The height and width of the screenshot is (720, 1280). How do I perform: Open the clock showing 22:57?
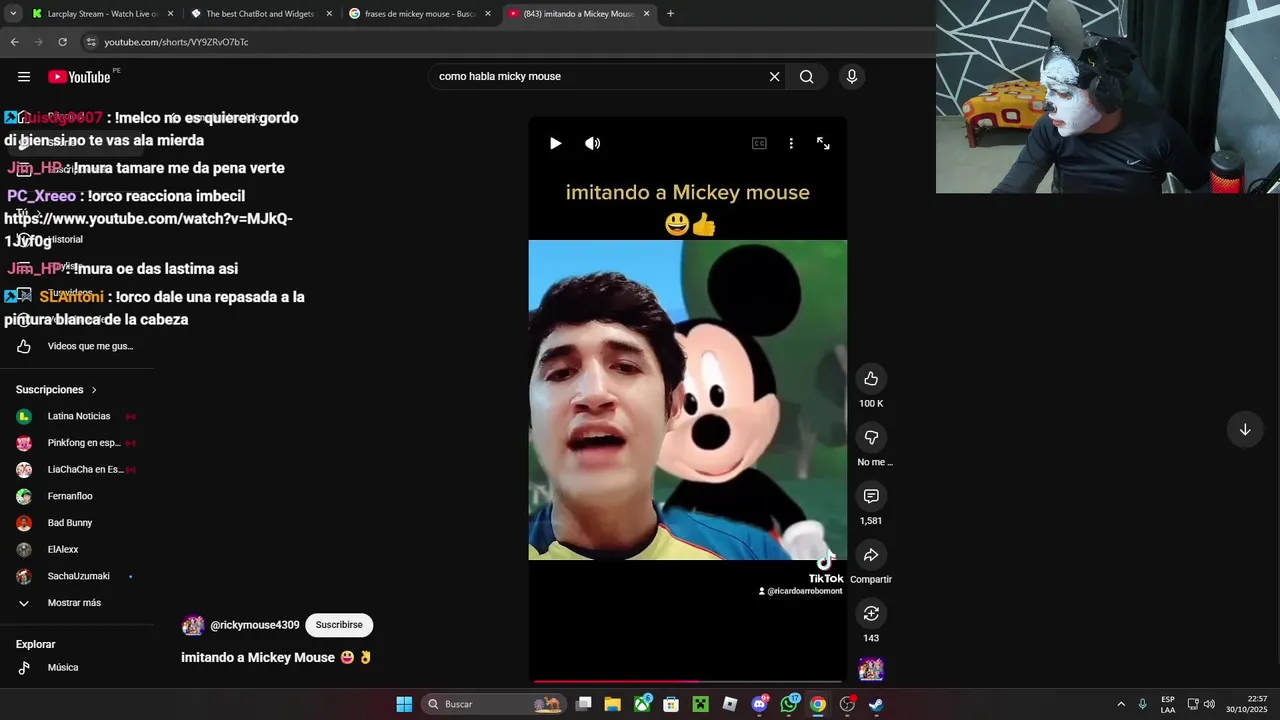pyautogui.click(x=1247, y=704)
